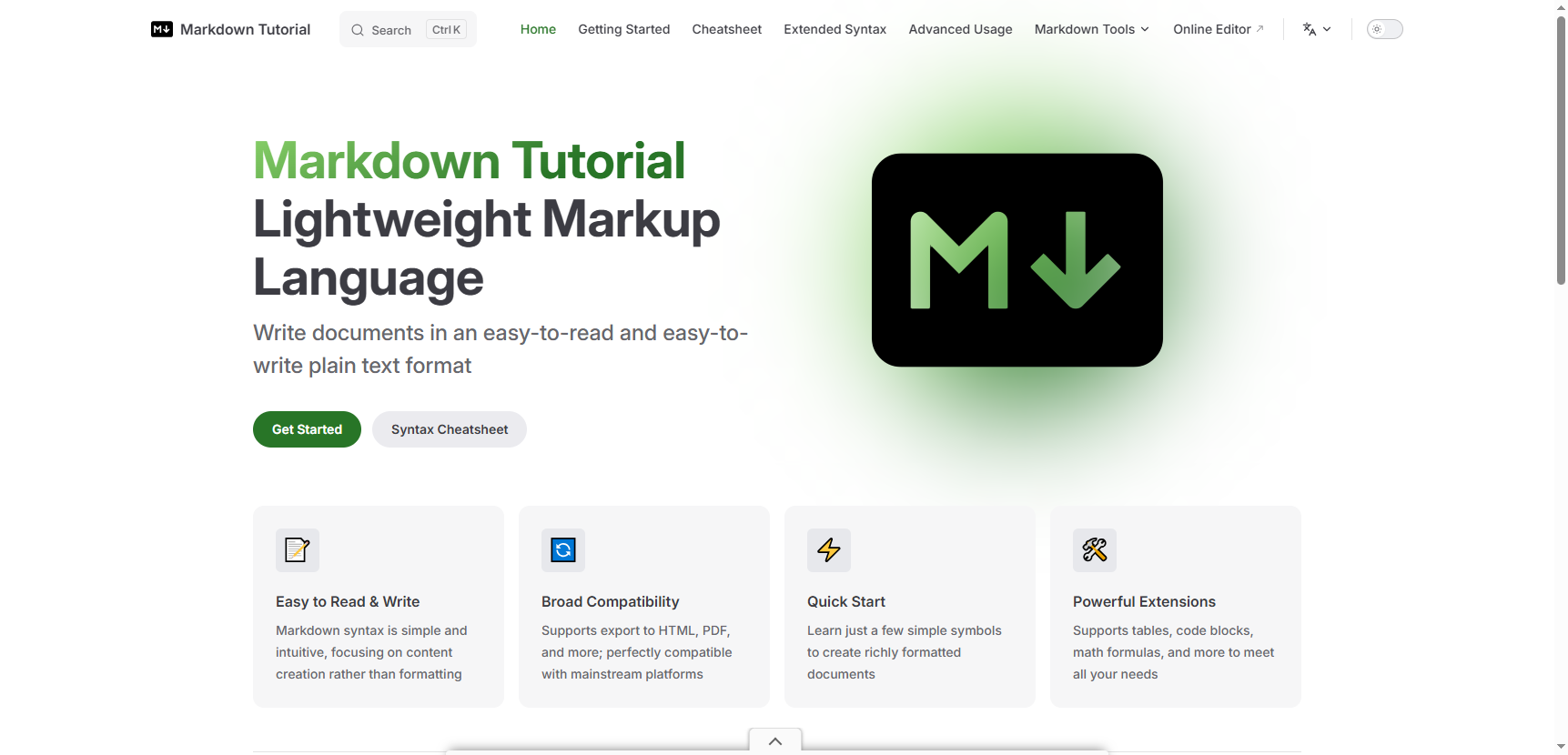Click the external link arrow beside Online Editor
This screenshot has width=1568, height=755.
click(1260, 29)
